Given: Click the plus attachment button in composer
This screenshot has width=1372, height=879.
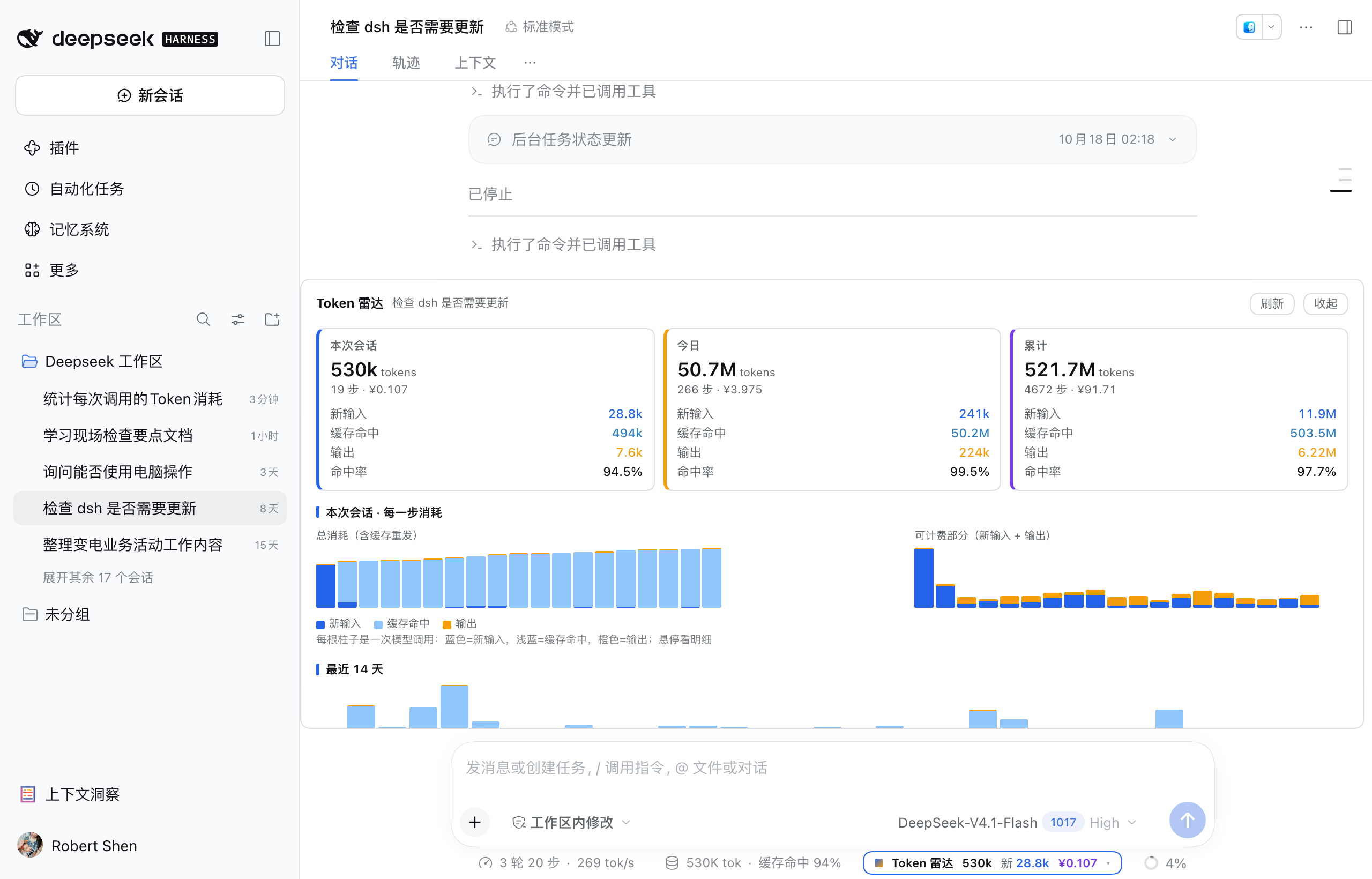Looking at the screenshot, I should click(475, 822).
